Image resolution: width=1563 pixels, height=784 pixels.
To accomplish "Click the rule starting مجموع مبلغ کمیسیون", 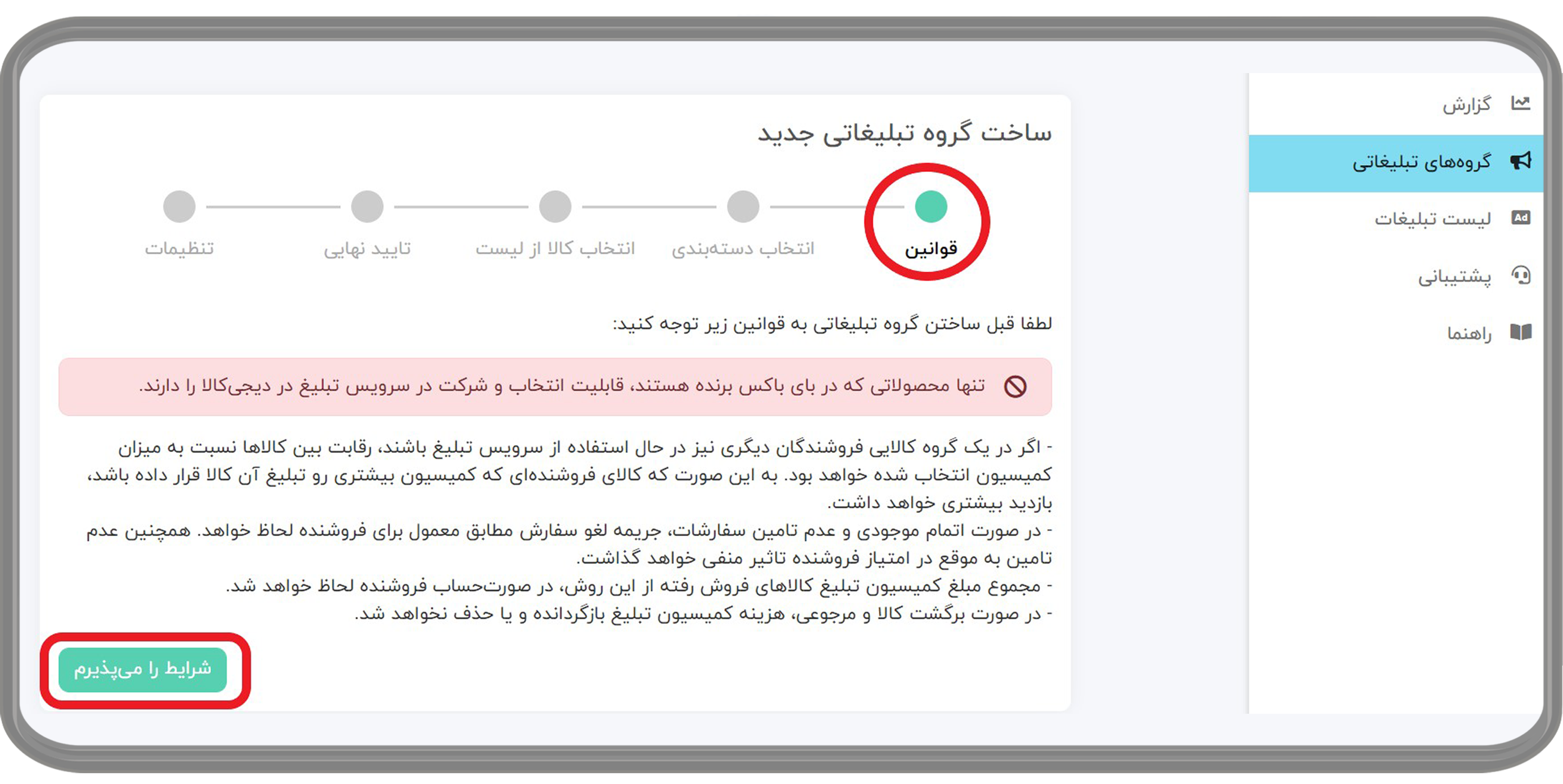I will point(639,586).
